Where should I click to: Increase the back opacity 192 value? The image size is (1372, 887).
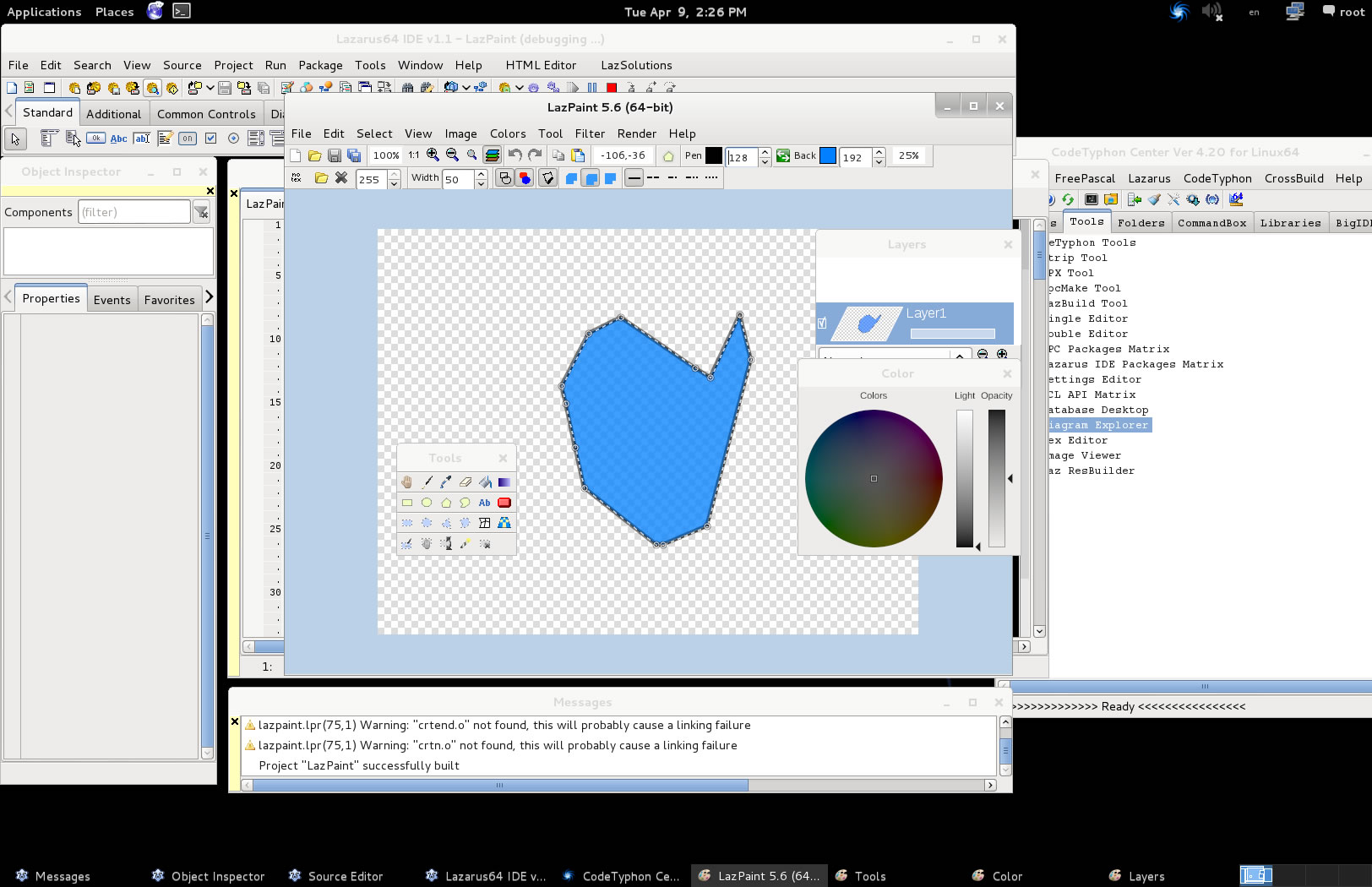pos(879,152)
